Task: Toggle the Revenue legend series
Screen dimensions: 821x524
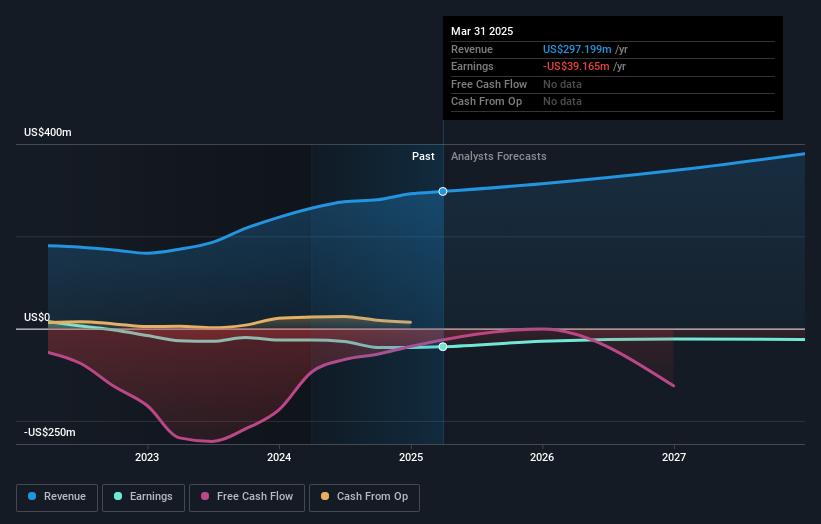Action: coord(57,497)
